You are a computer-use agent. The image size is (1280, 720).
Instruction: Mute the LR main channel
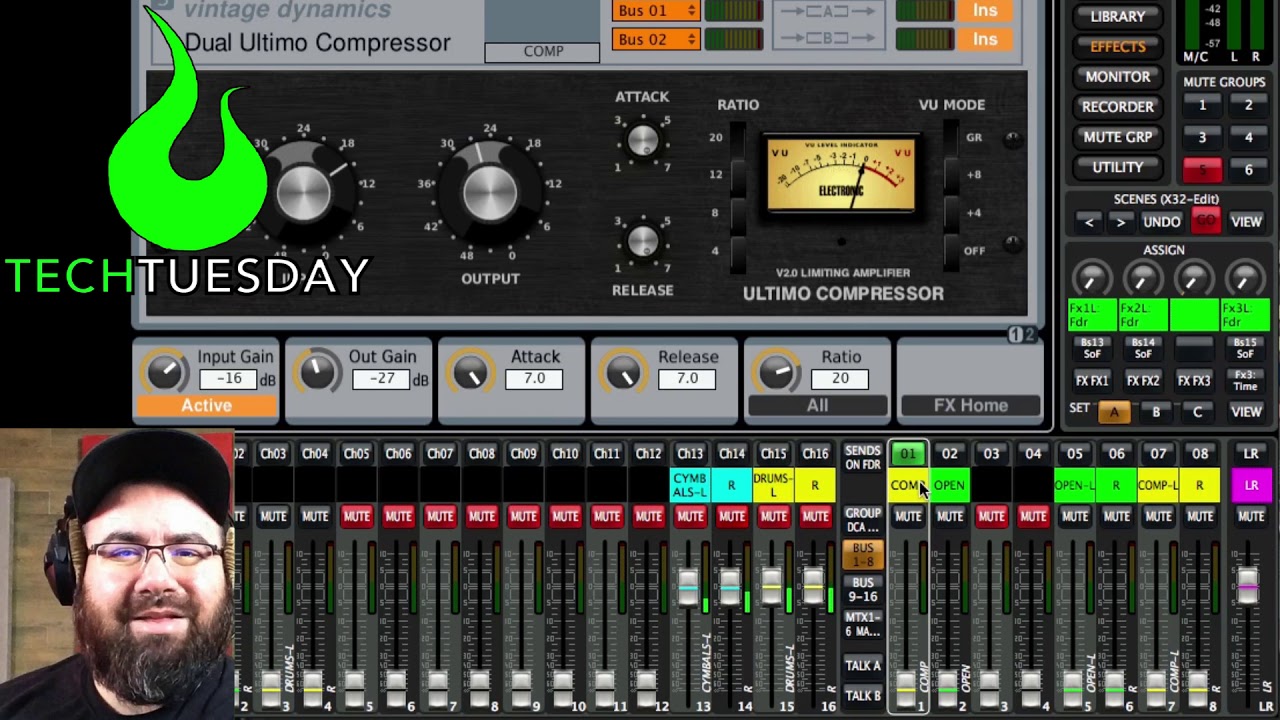click(1251, 516)
